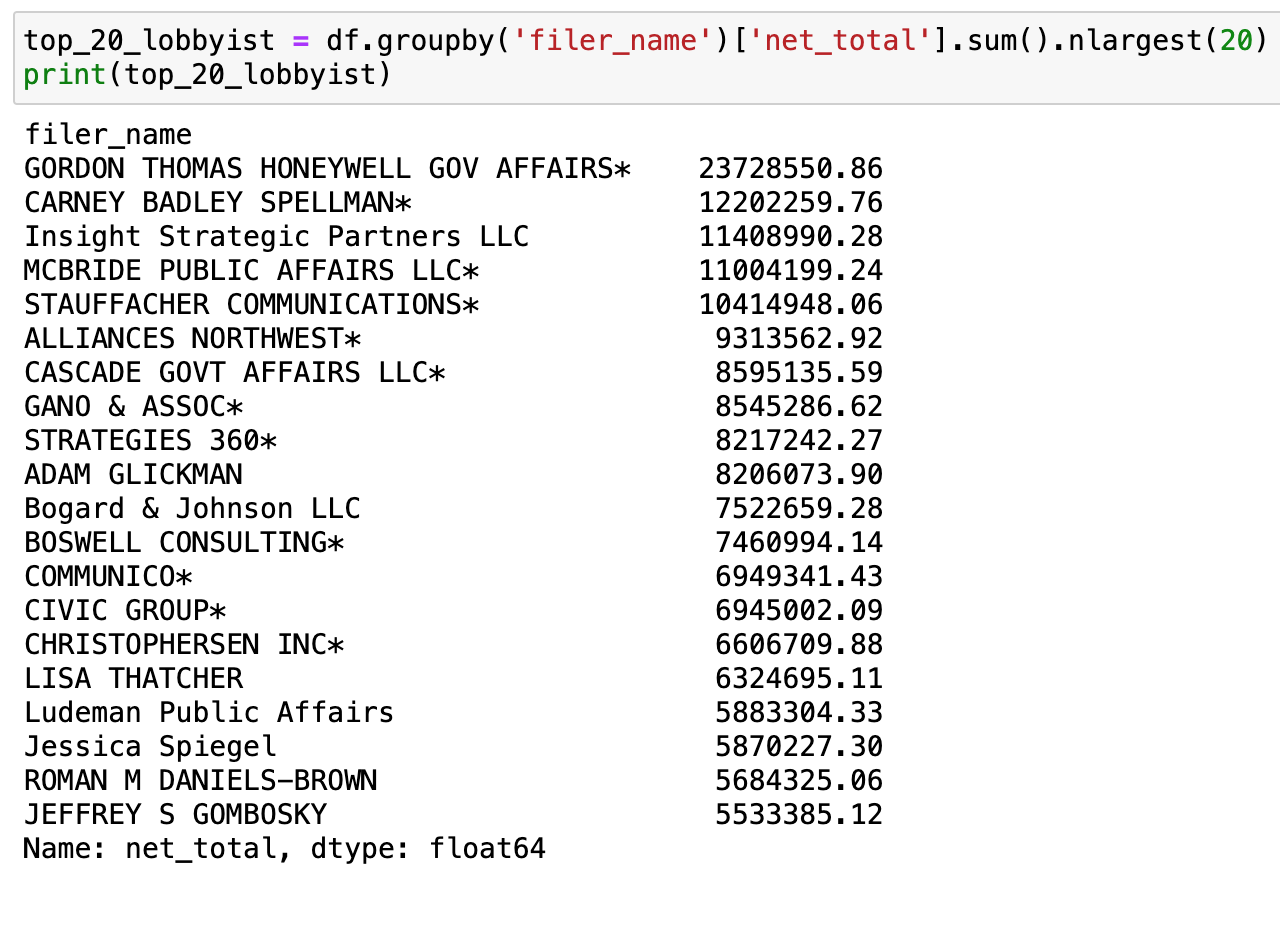Click the STAUFFACHER COMMUNICATIONS output row
This screenshot has width=1280, height=928.
click(251, 305)
